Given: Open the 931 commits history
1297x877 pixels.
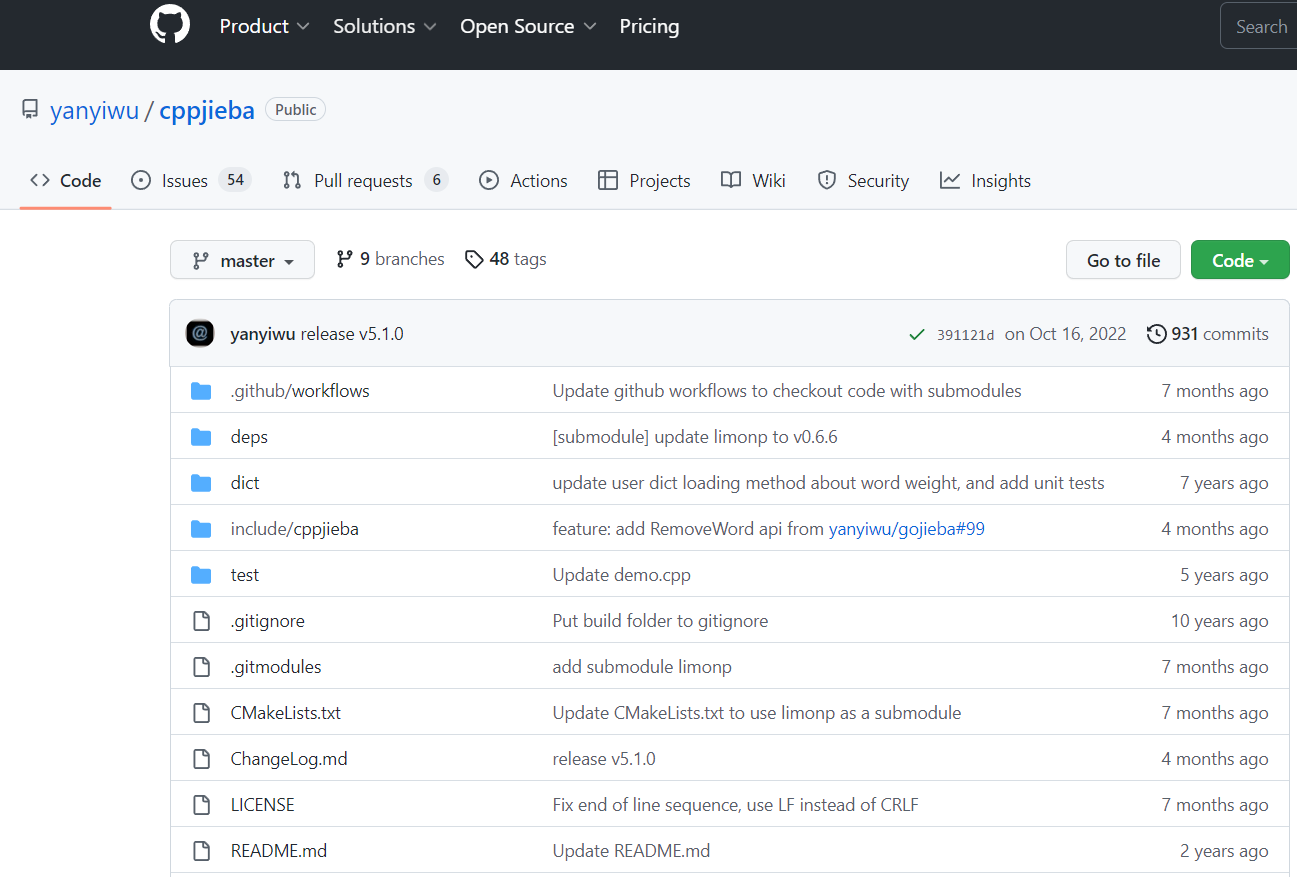Looking at the screenshot, I should coord(1208,334).
